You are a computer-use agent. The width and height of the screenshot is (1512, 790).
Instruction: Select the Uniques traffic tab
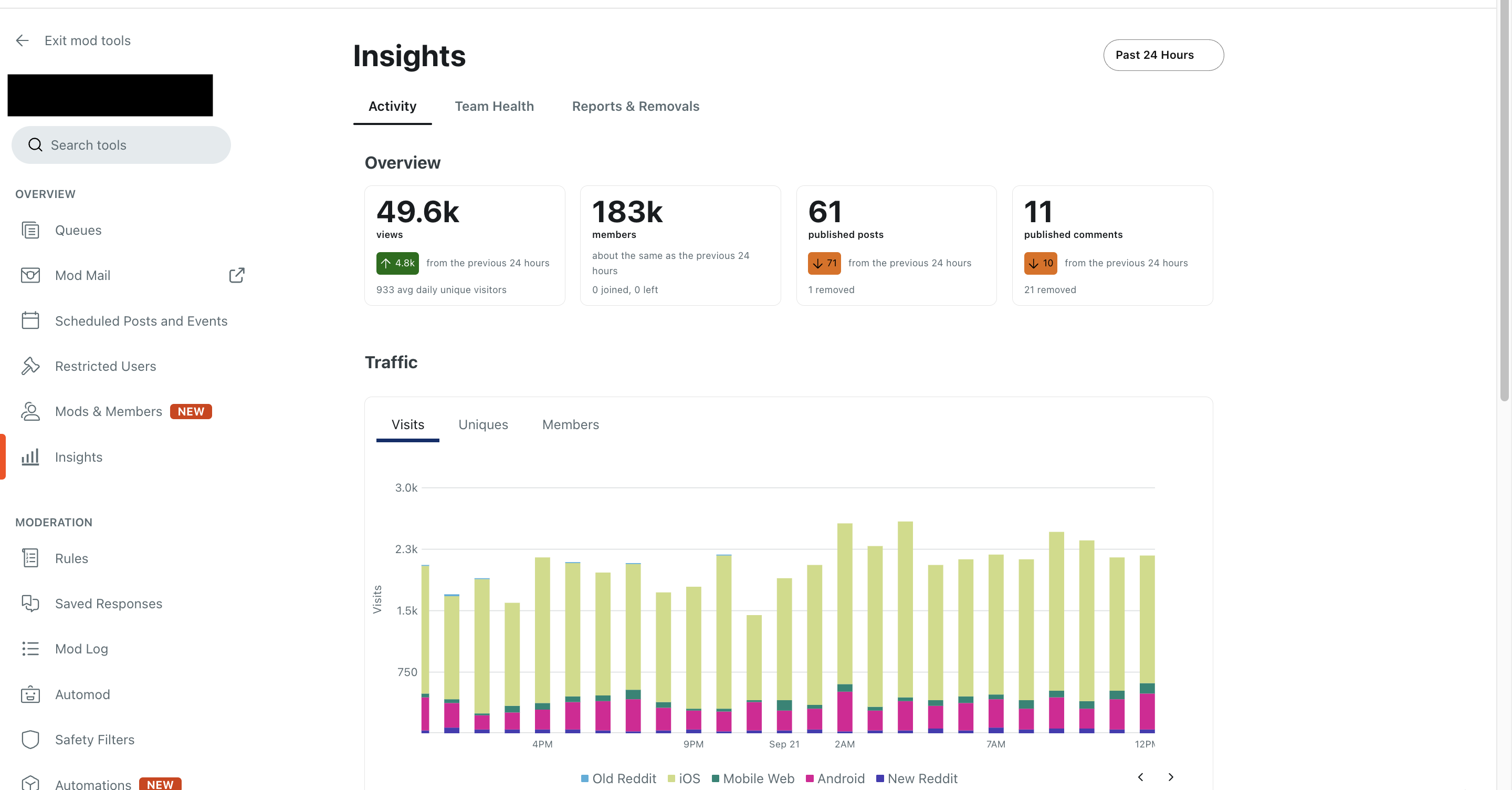pos(482,424)
